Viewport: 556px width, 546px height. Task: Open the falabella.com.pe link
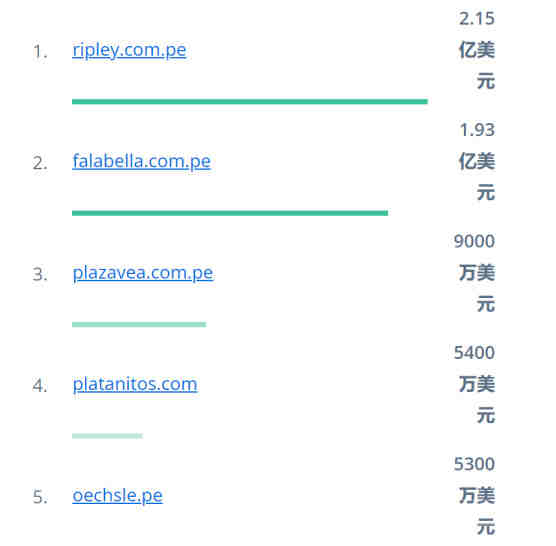point(141,161)
